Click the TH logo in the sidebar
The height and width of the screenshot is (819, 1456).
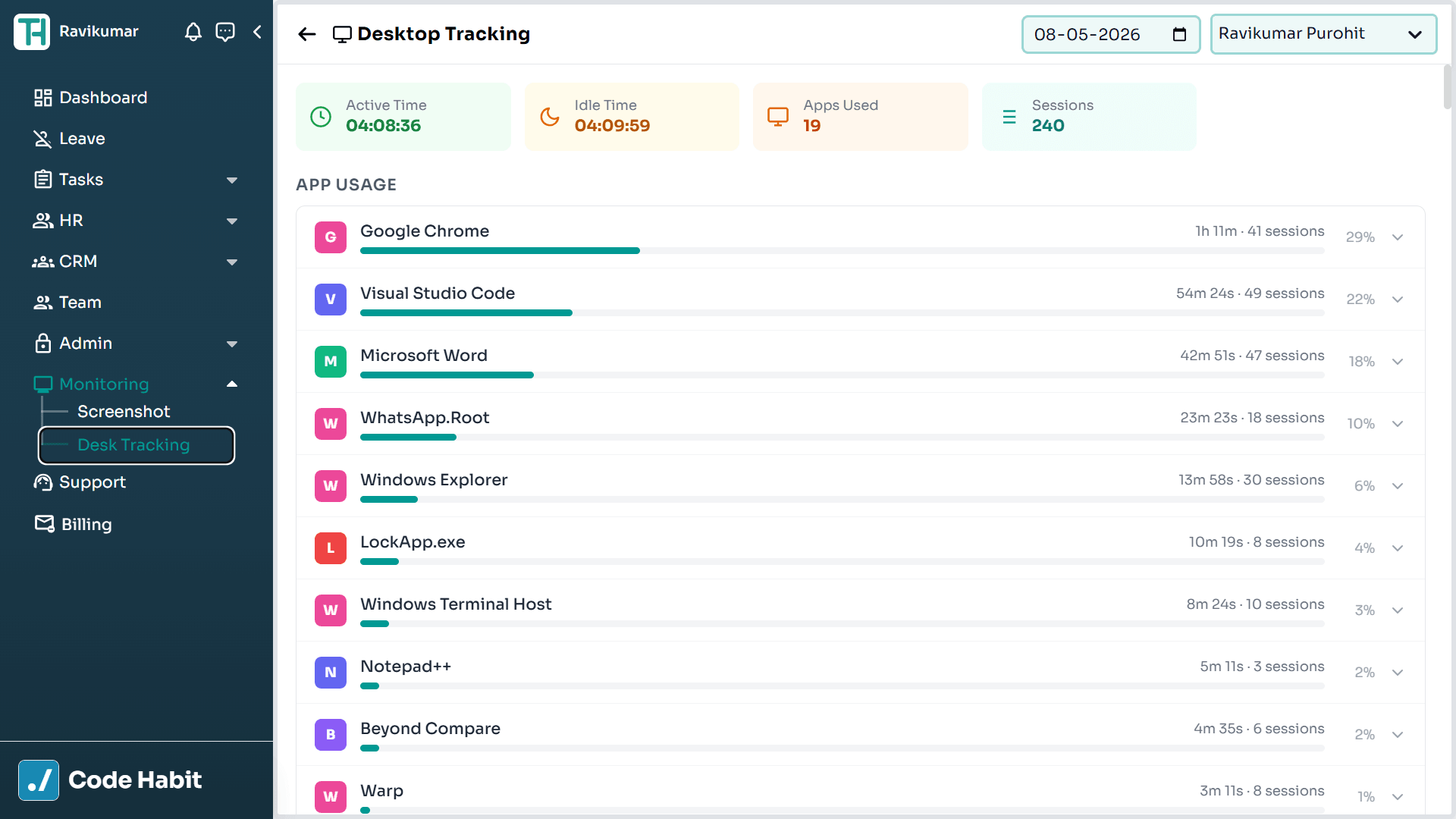[32, 32]
